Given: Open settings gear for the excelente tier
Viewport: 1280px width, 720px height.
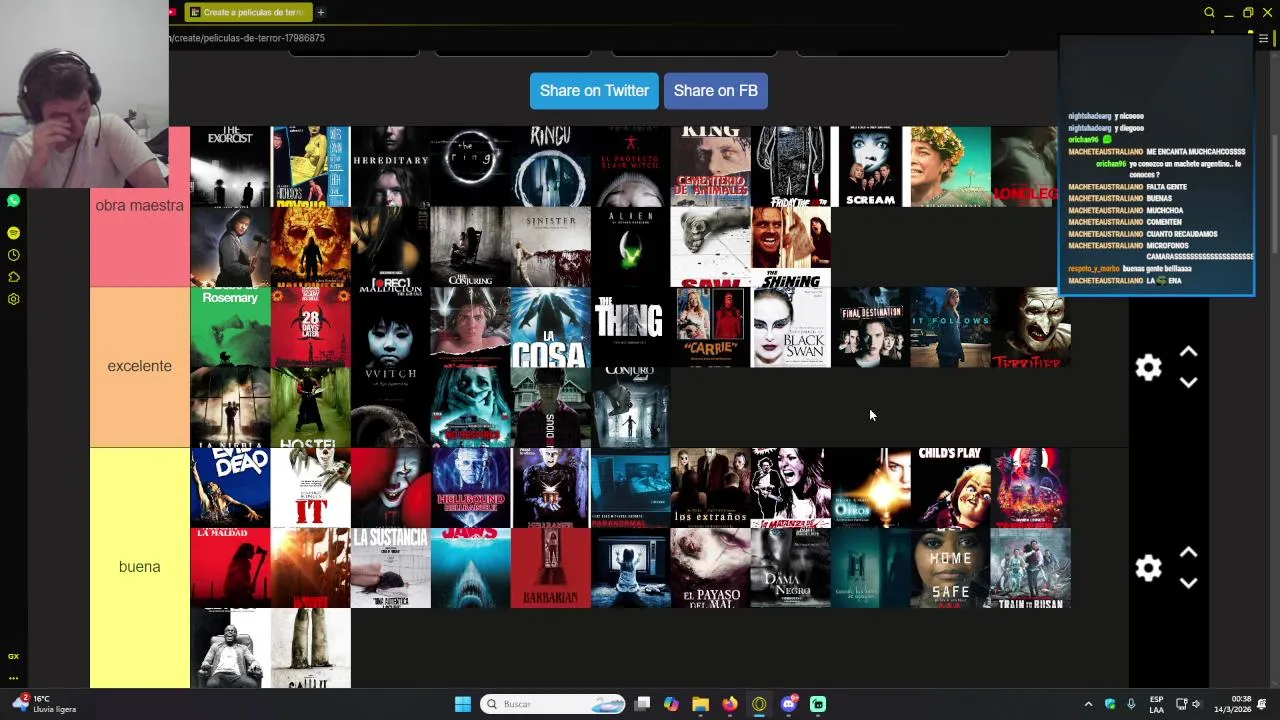Looking at the screenshot, I should click(x=1148, y=367).
